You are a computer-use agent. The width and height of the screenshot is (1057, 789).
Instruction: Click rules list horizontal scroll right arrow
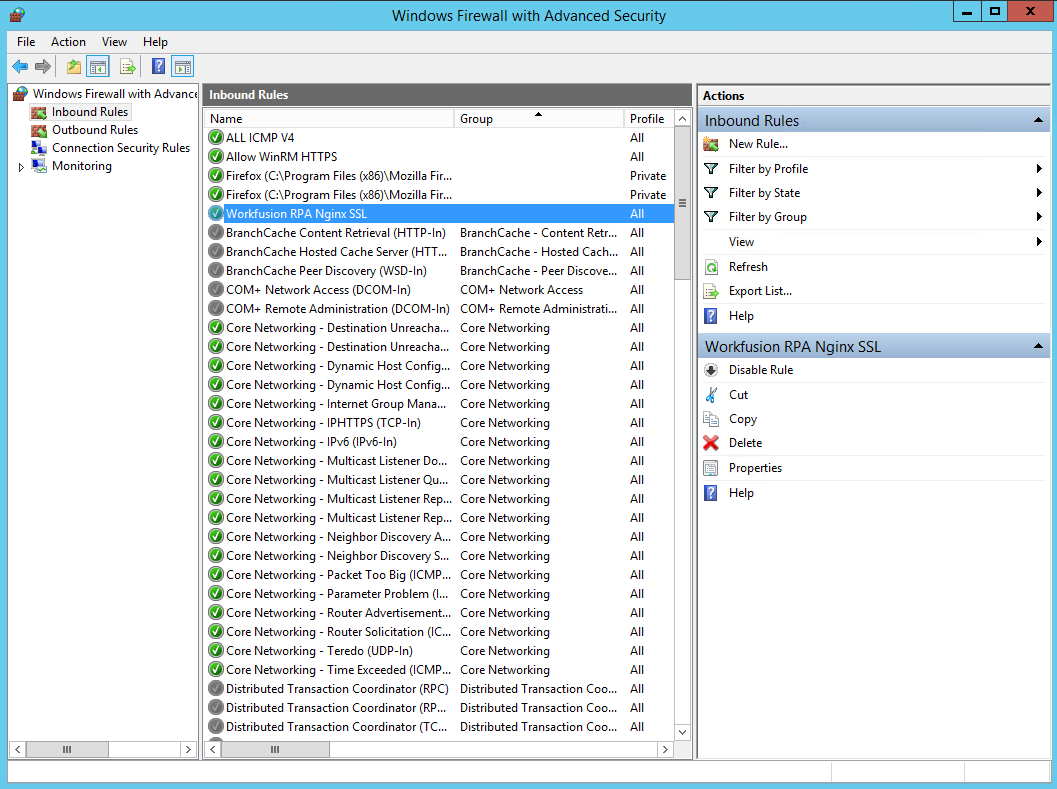[x=665, y=749]
